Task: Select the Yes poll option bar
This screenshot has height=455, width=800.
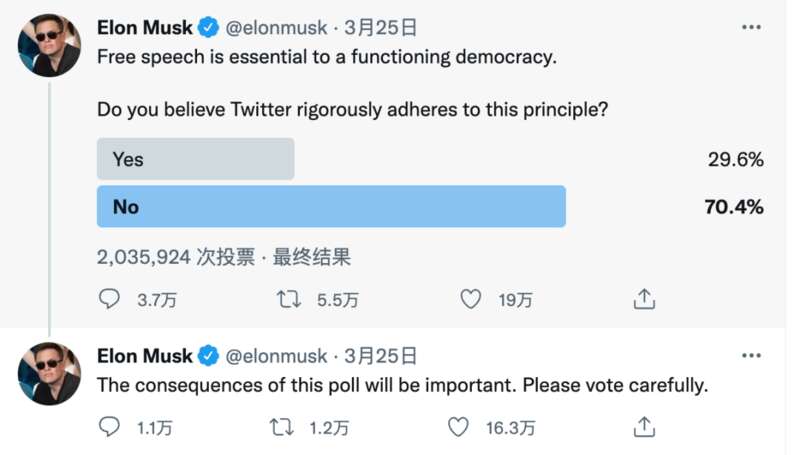Action: 195,159
